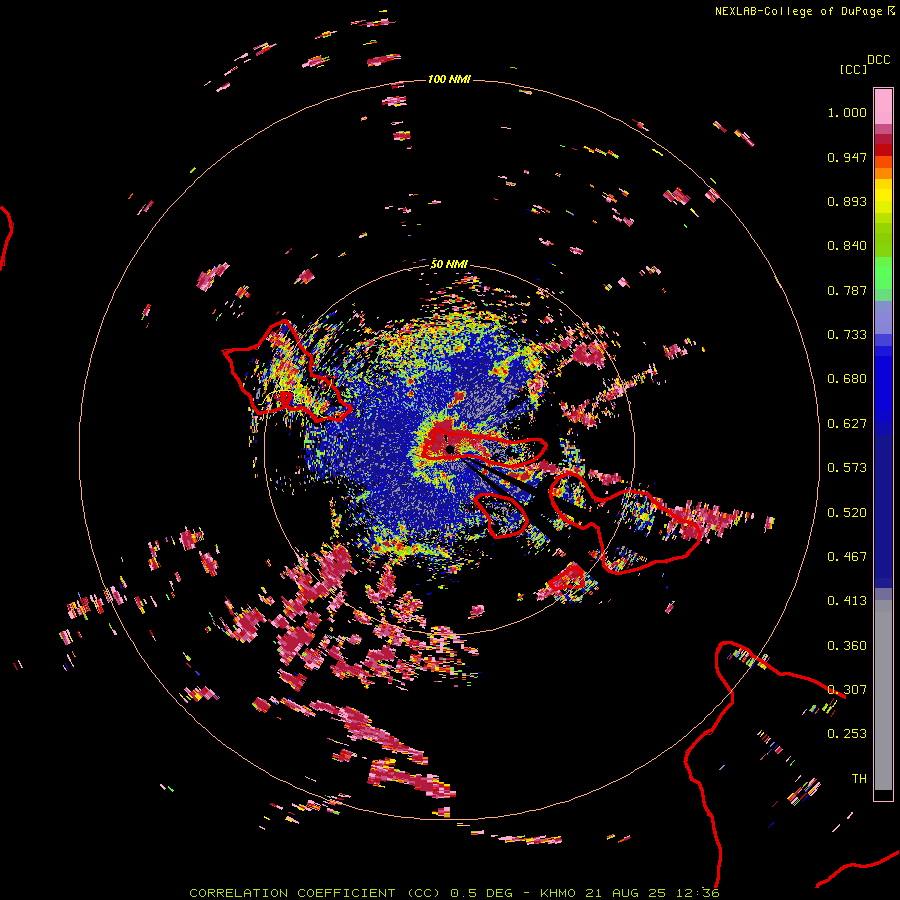The image size is (900, 900).
Task: Click the 0.360 color scale value
Action: (847, 646)
